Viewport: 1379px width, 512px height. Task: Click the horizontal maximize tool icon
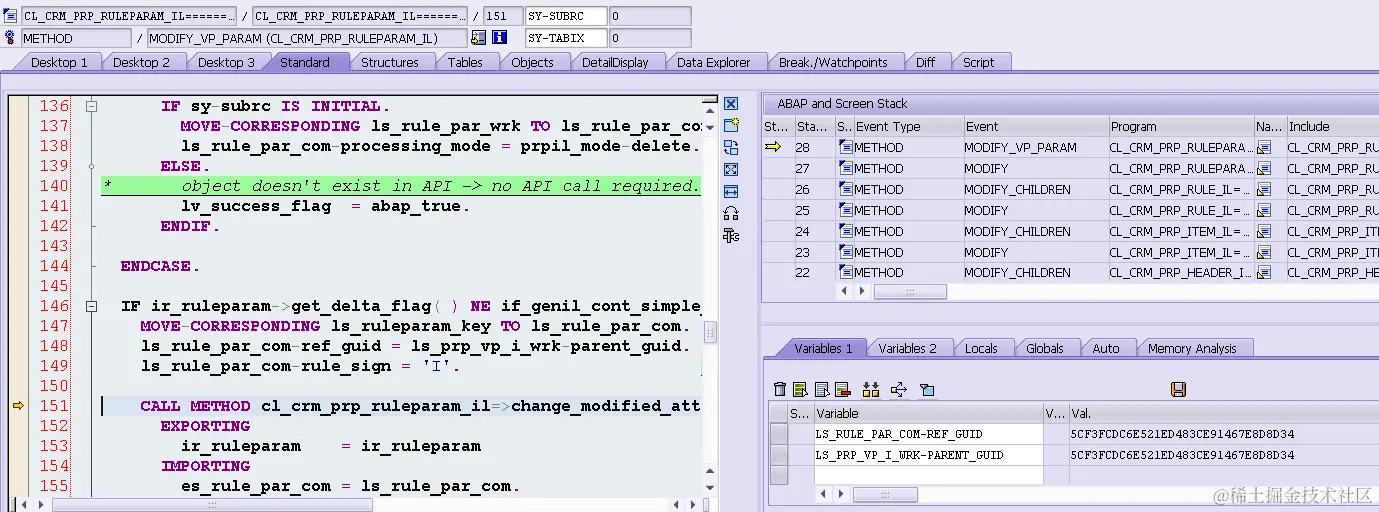[731, 191]
